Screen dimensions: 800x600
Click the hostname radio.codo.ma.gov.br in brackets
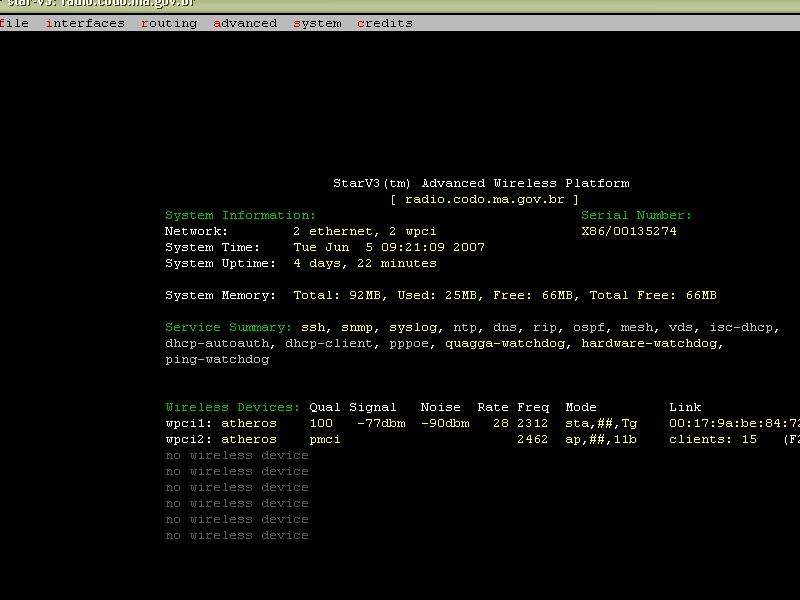click(x=484, y=199)
